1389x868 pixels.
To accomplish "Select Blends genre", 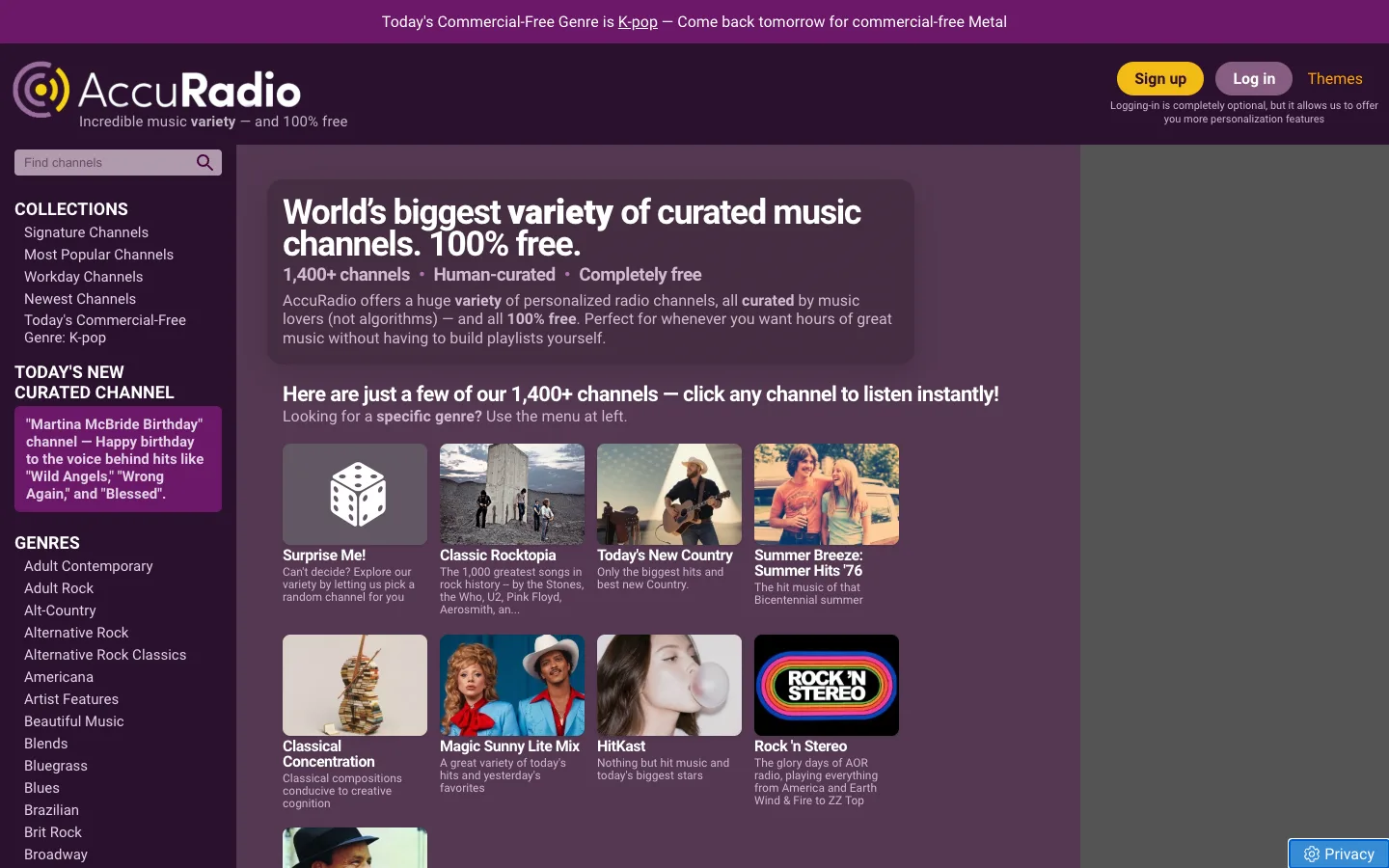I will click(46, 744).
